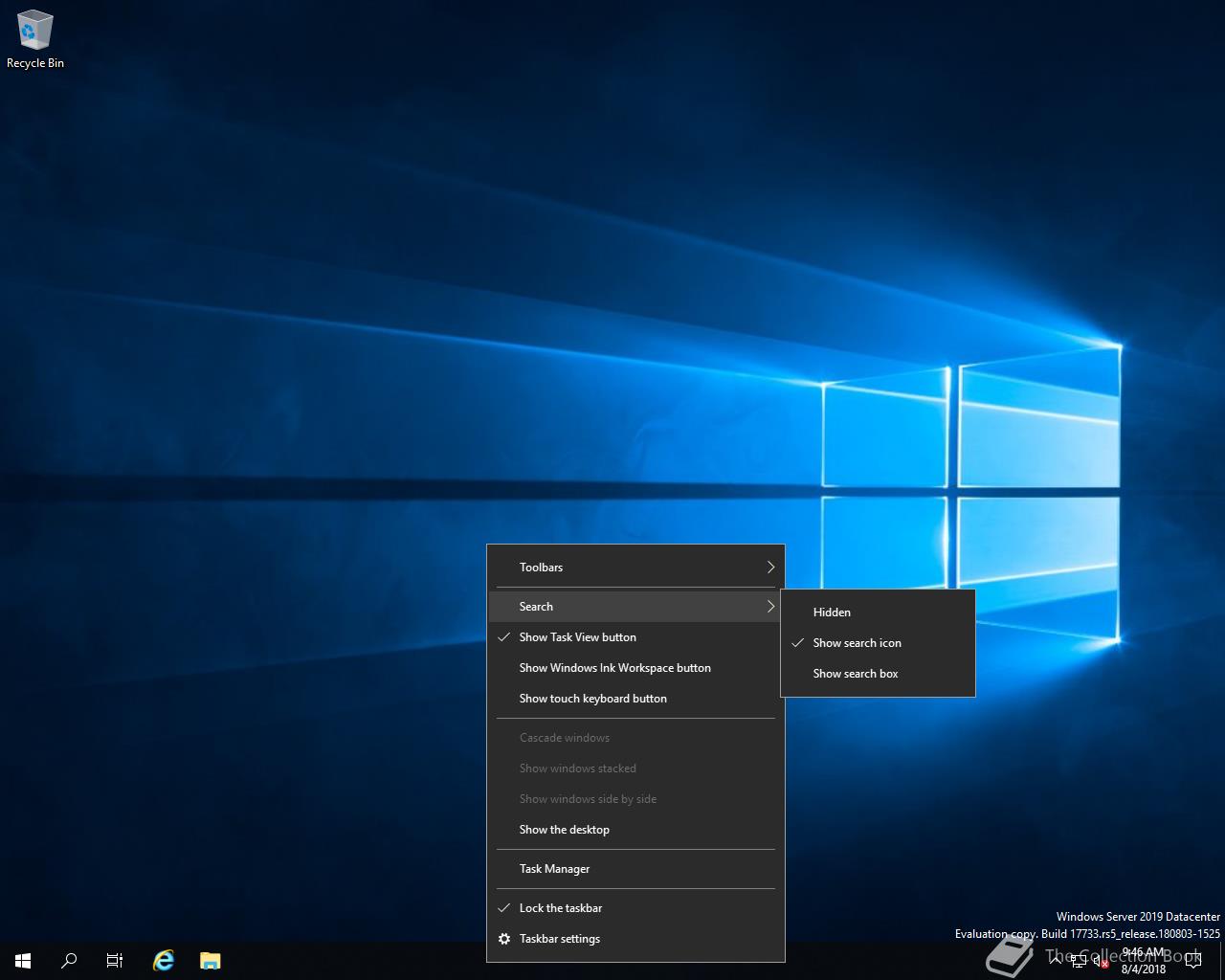Enable Show touch keyboard button
The image size is (1225, 980).
(x=635, y=699)
